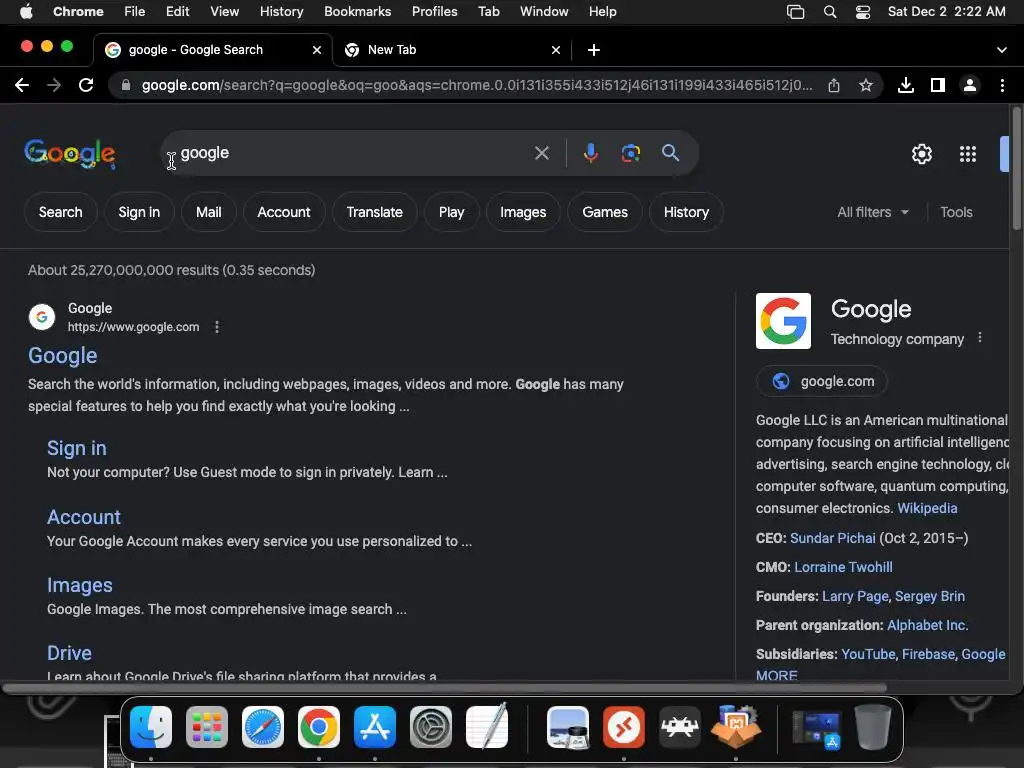1024x768 pixels.
Task: Click the Chrome back arrow
Action: (x=22, y=85)
